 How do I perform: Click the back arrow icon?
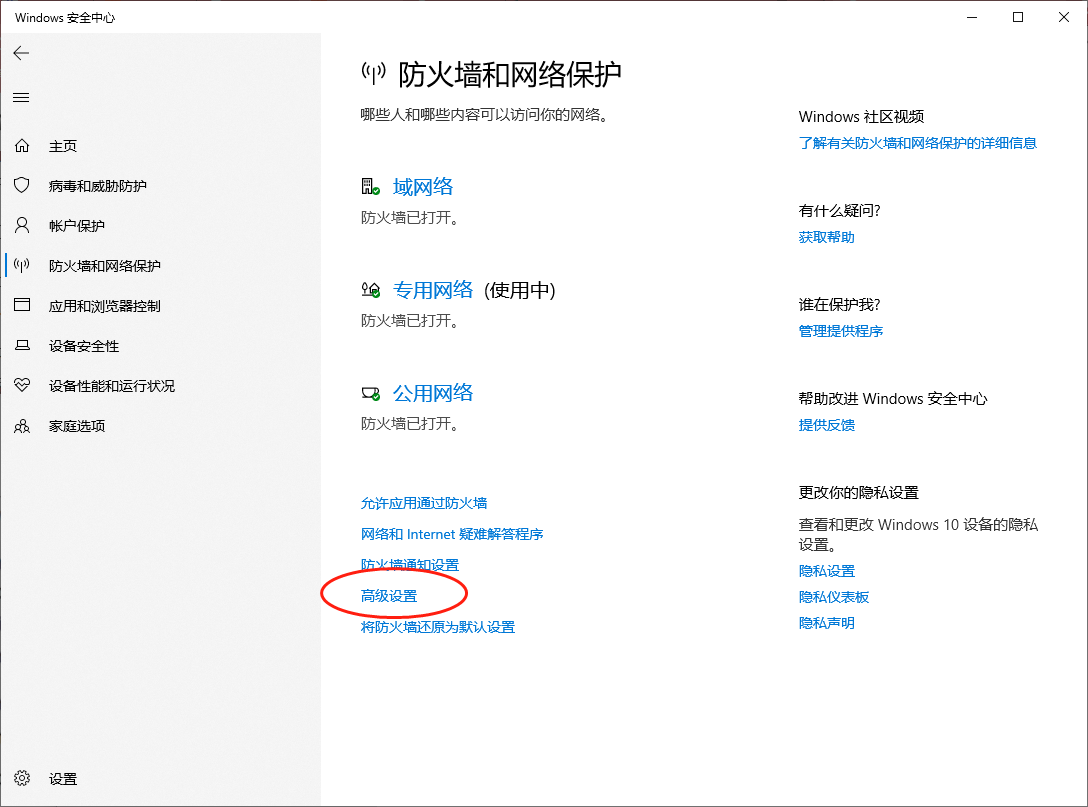[21, 53]
